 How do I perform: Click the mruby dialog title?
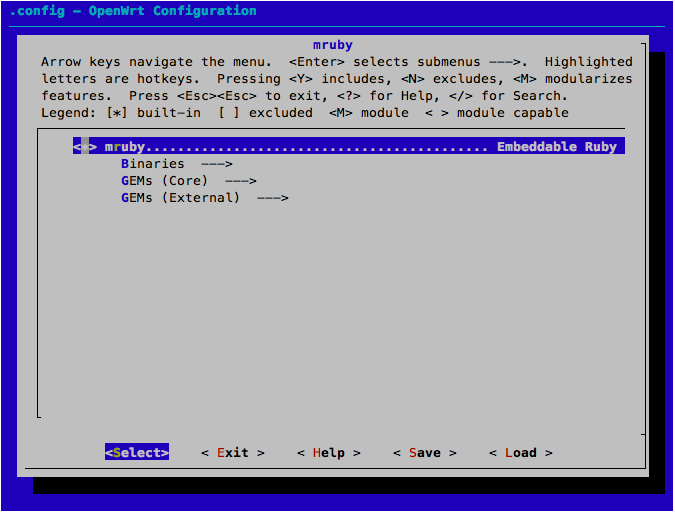pos(333,45)
